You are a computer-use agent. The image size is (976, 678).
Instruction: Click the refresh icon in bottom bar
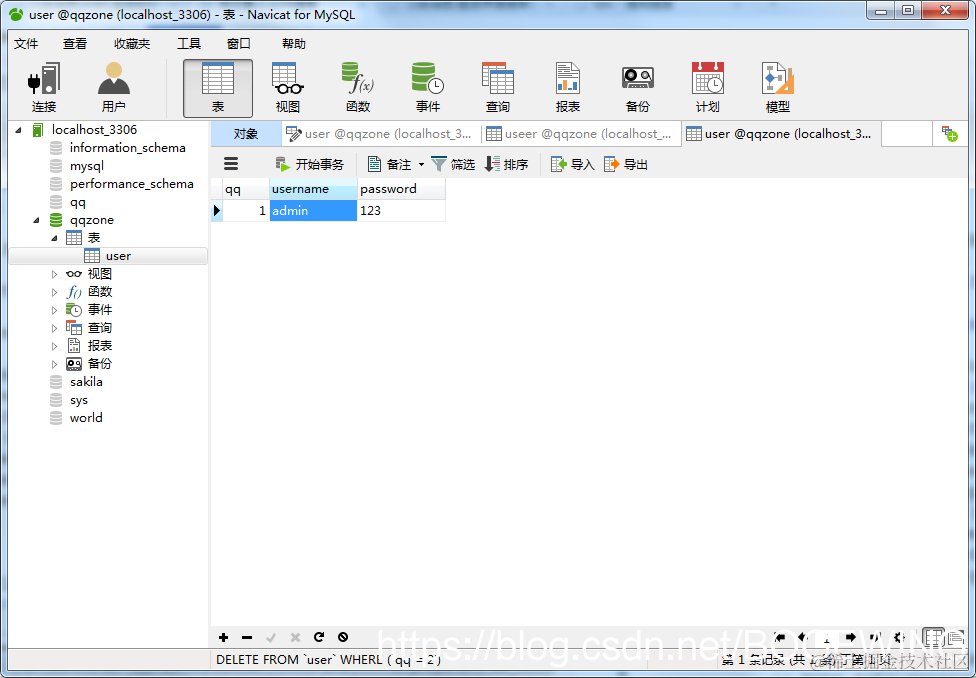coord(319,637)
